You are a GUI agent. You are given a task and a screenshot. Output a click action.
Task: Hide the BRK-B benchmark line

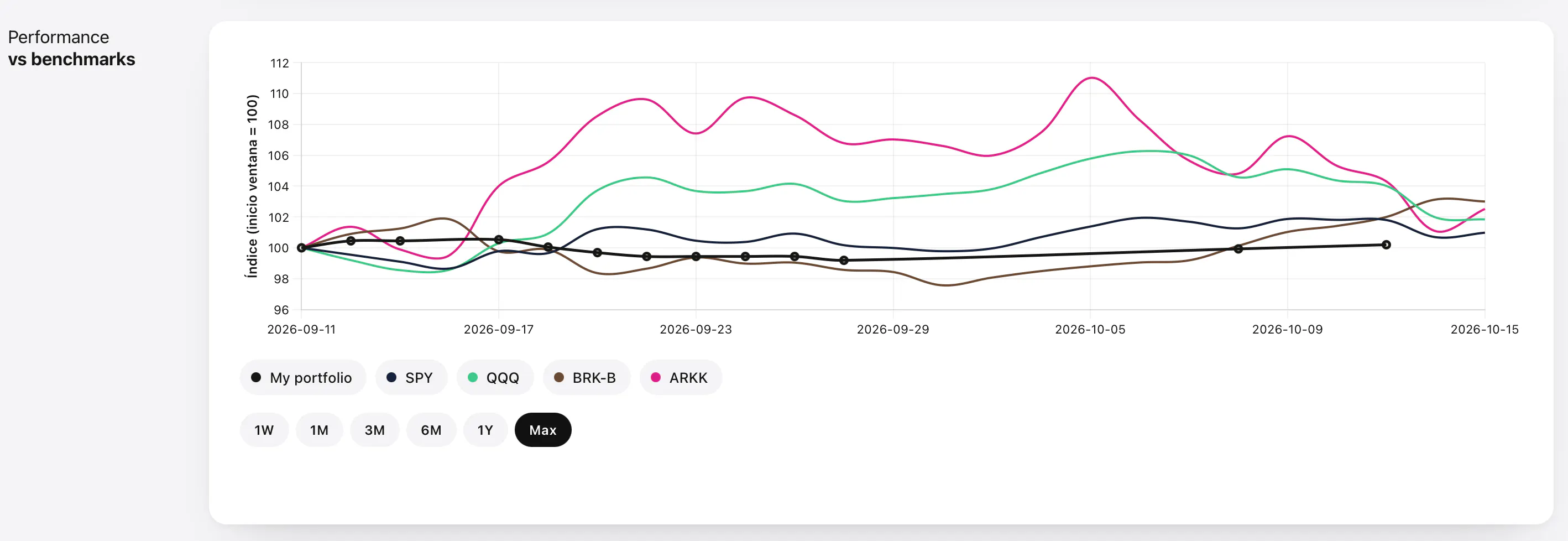tap(586, 378)
